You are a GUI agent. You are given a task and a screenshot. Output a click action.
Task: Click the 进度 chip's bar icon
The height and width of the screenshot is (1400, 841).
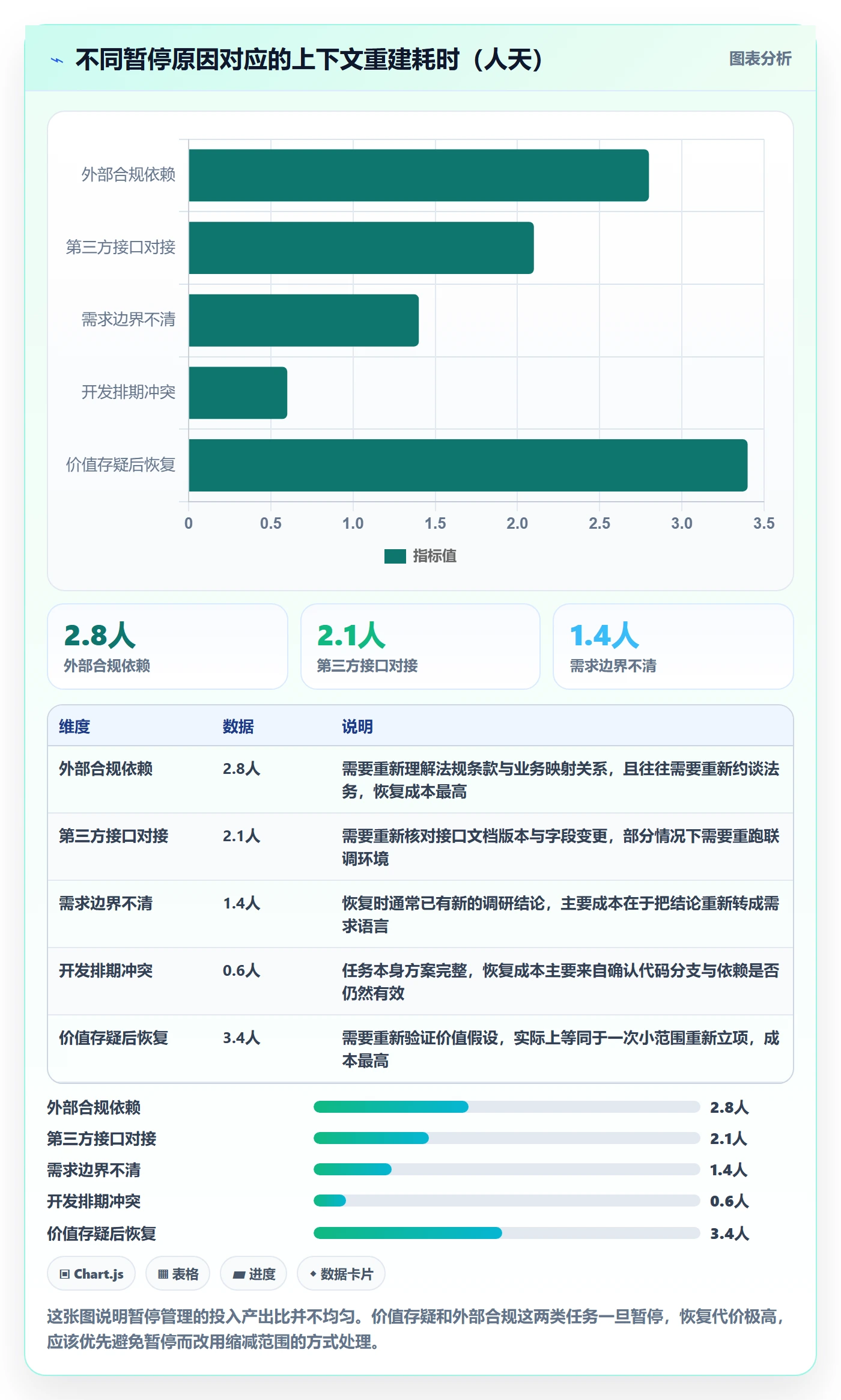click(239, 1275)
